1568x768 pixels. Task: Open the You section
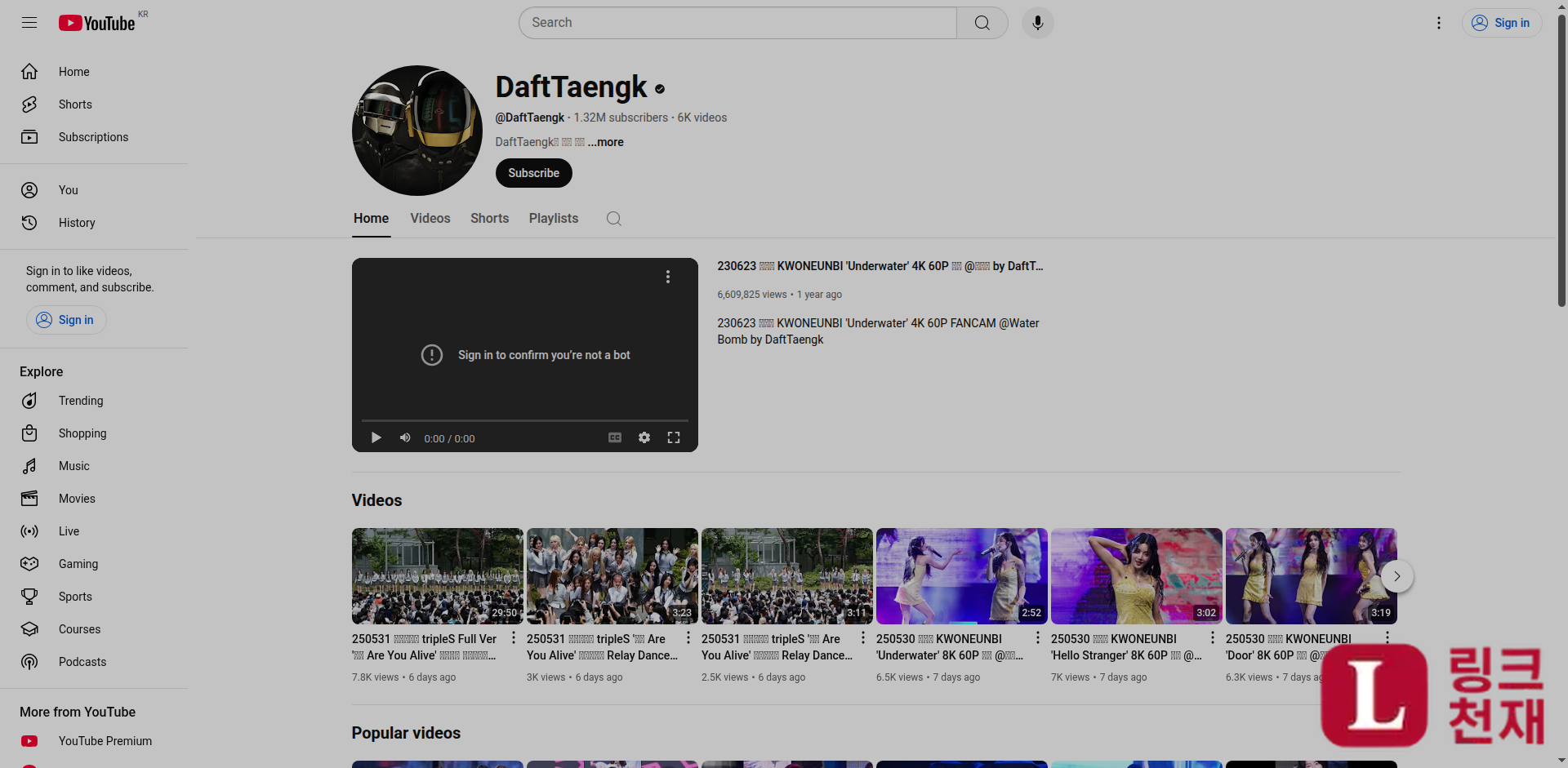(94, 190)
